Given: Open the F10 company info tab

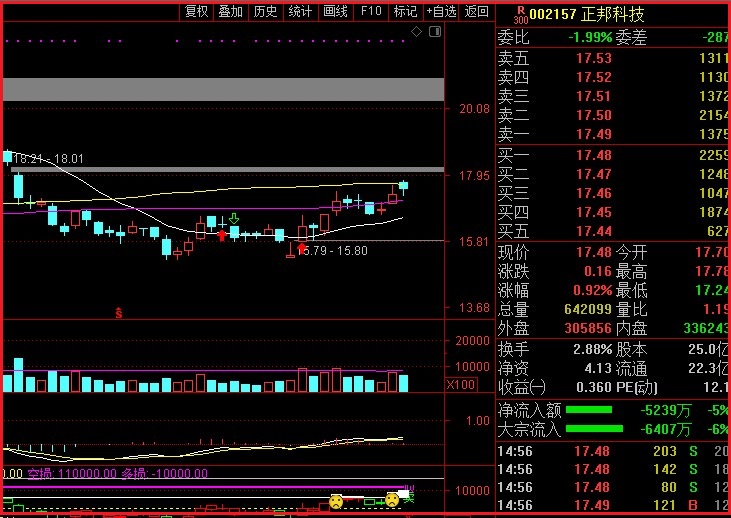Looking at the screenshot, I should pos(371,11).
